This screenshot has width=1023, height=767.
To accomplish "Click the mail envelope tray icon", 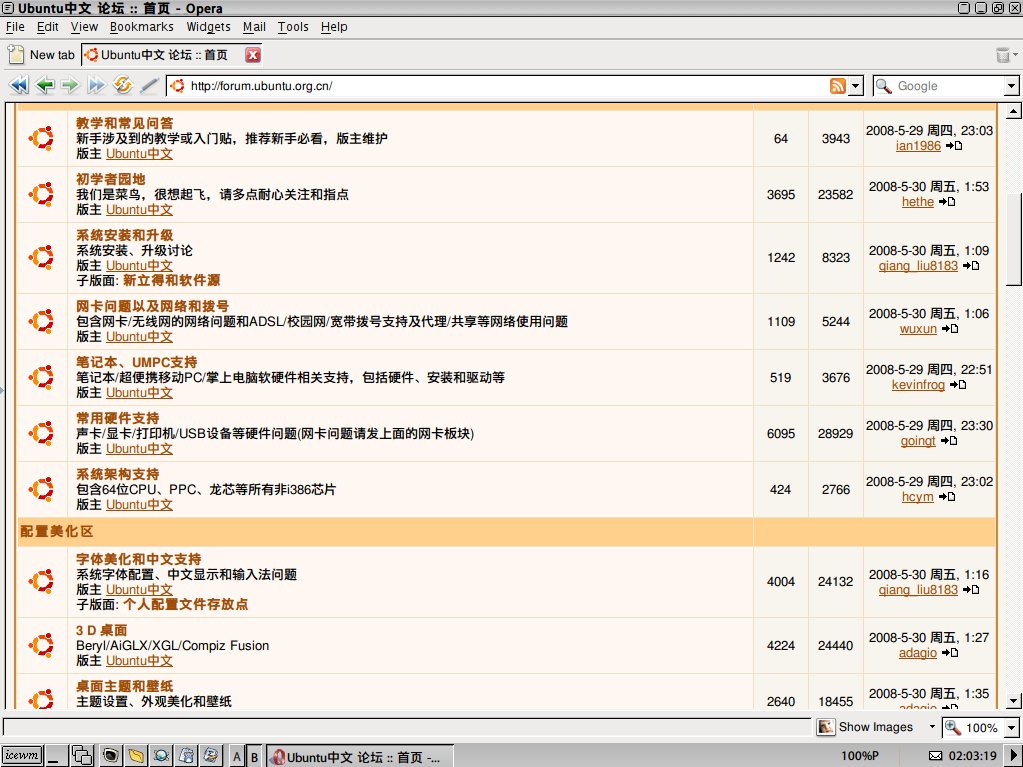I will 935,756.
